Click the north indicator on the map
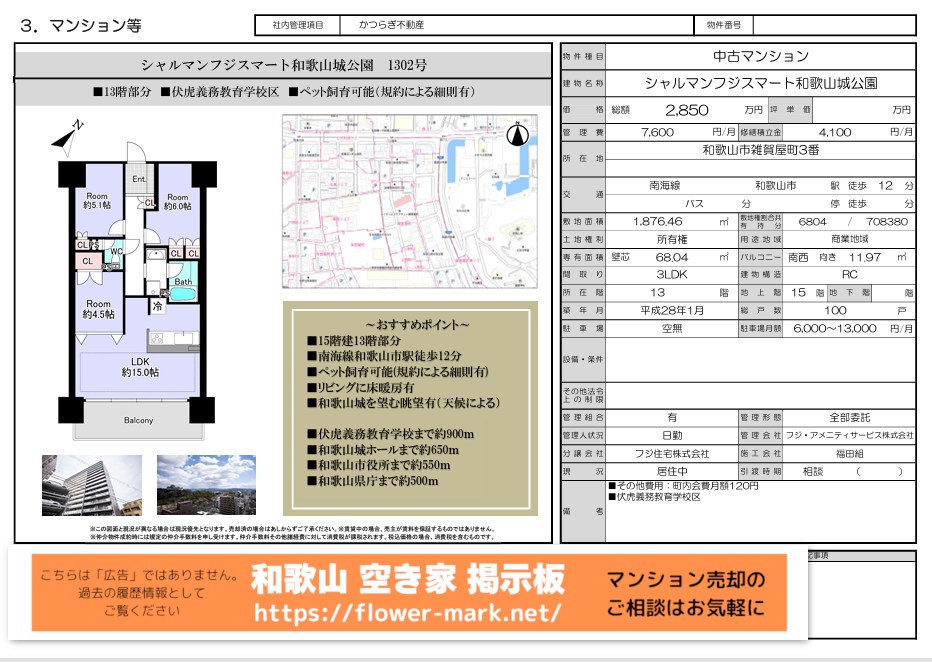Image resolution: width=932 pixels, height=662 pixels. coord(517,136)
